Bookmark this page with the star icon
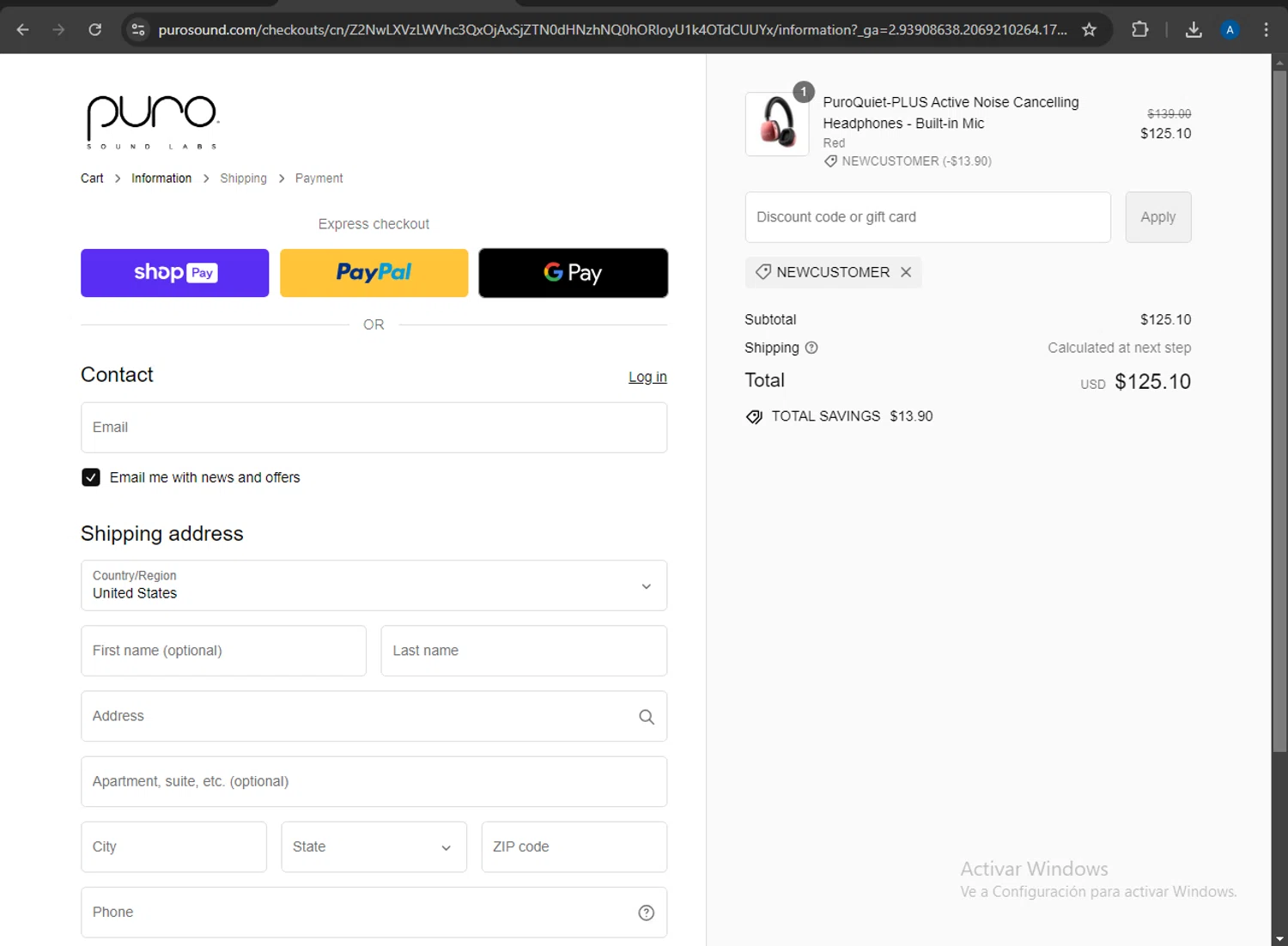Image resolution: width=1288 pixels, height=946 pixels. (x=1089, y=30)
